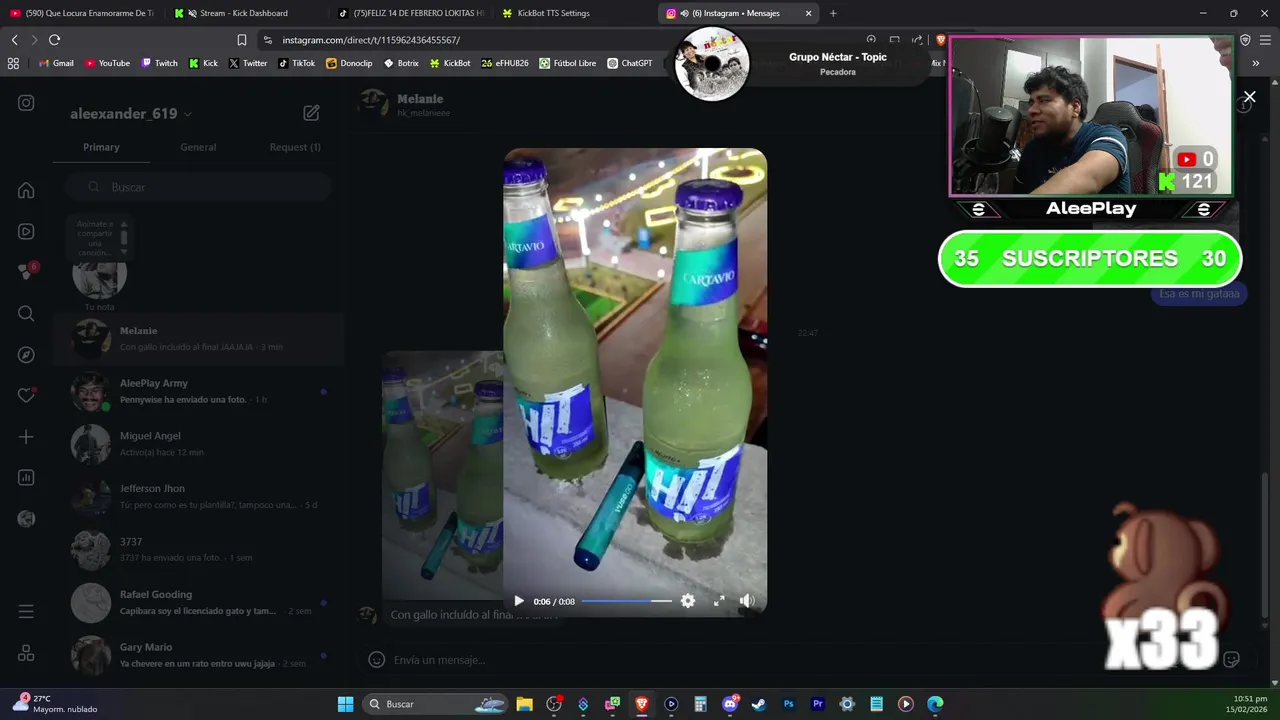The width and height of the screenshot is (1280, 720).
Task: Open the 3737 conversation
Action: pos(198,550)
